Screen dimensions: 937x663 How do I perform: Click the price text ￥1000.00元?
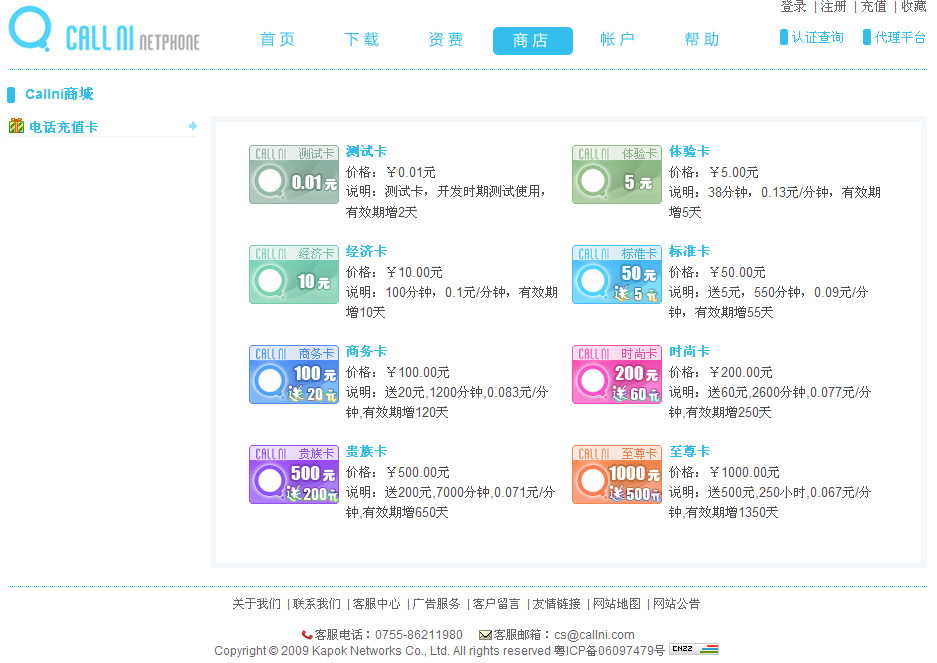pyautogui.click(x=744, y=472)
